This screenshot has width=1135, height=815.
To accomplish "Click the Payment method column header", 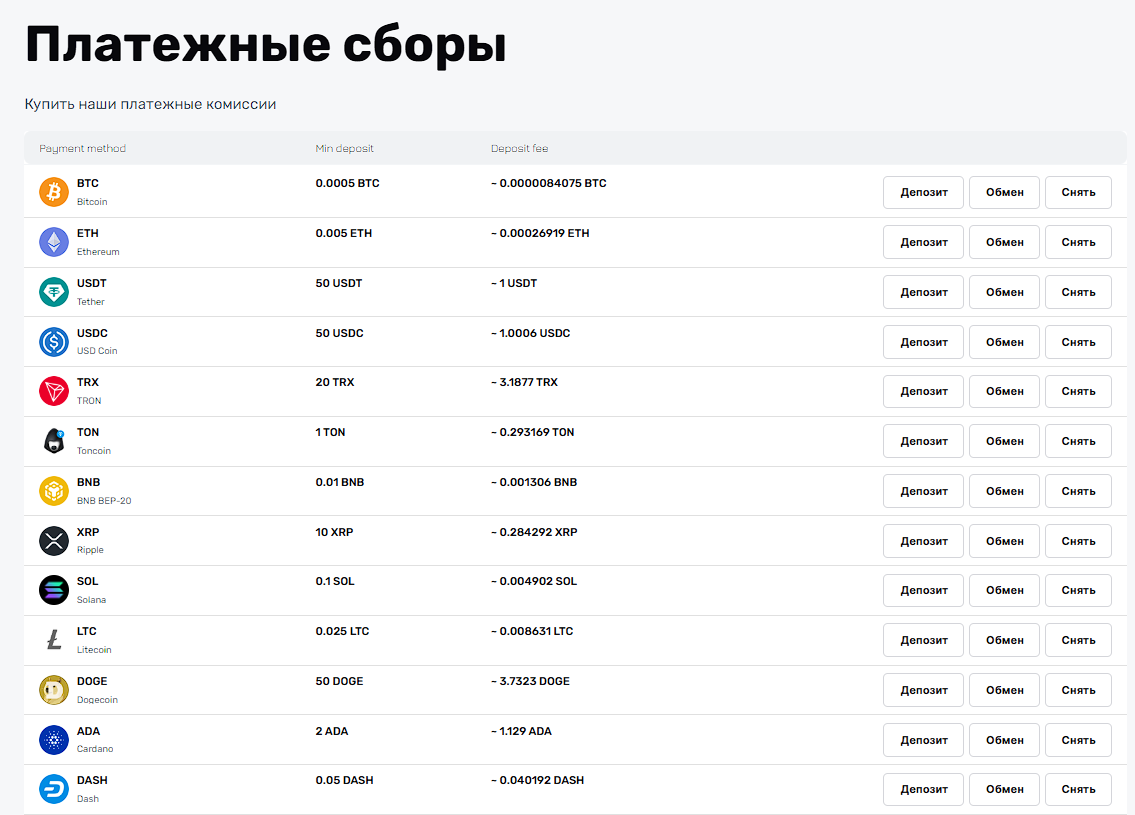I will [83, 148].
